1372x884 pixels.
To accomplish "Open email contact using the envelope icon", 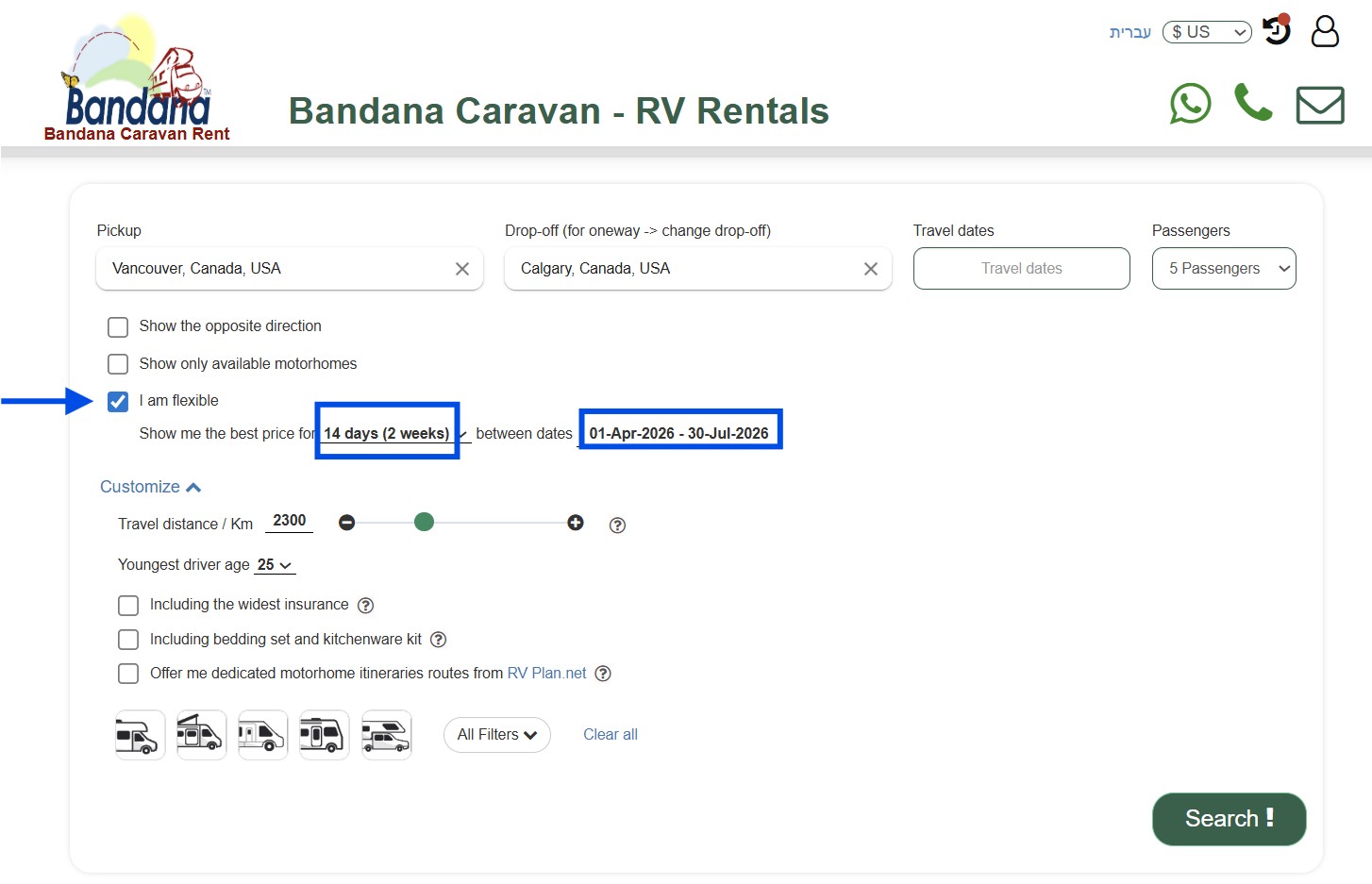I will pos(1320,105).
